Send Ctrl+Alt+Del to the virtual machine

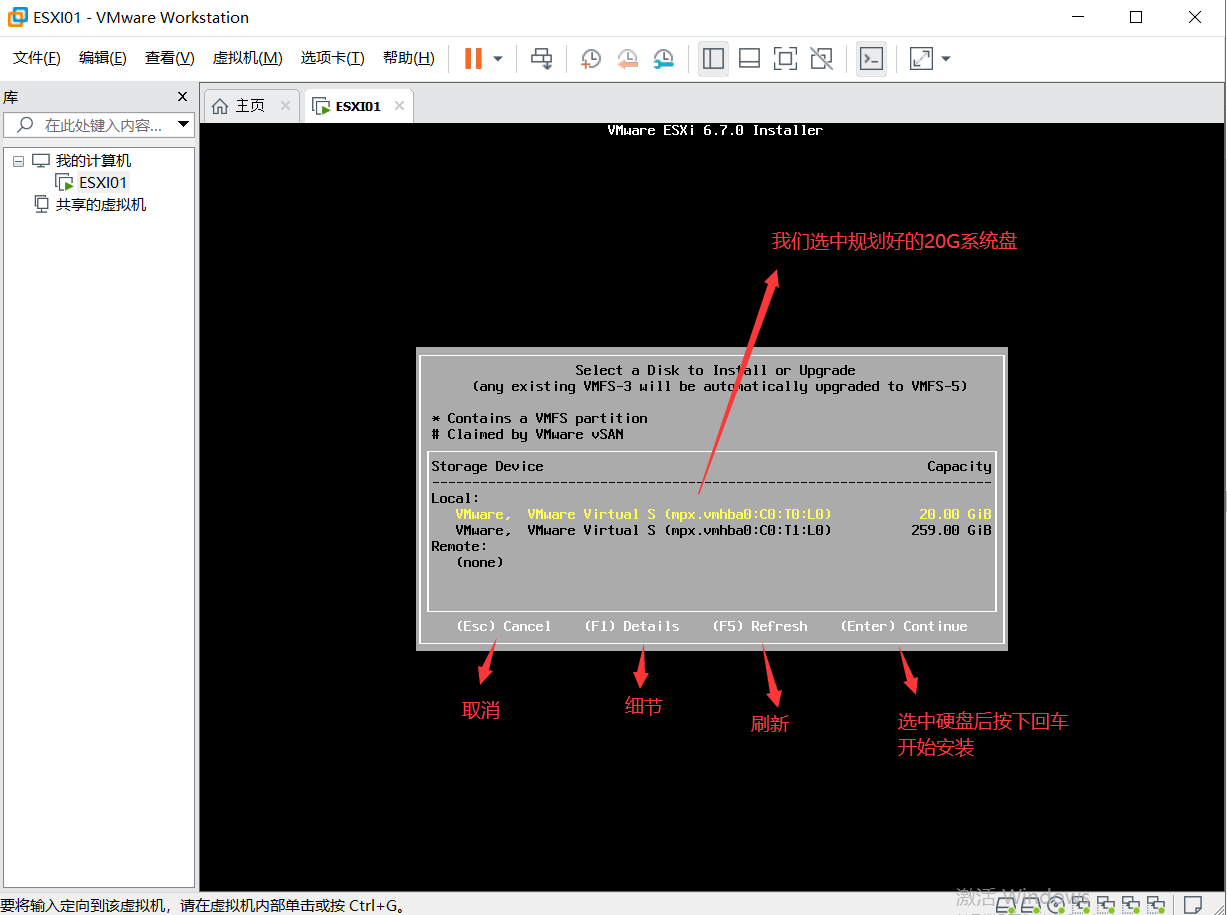[x=541, y=59]
